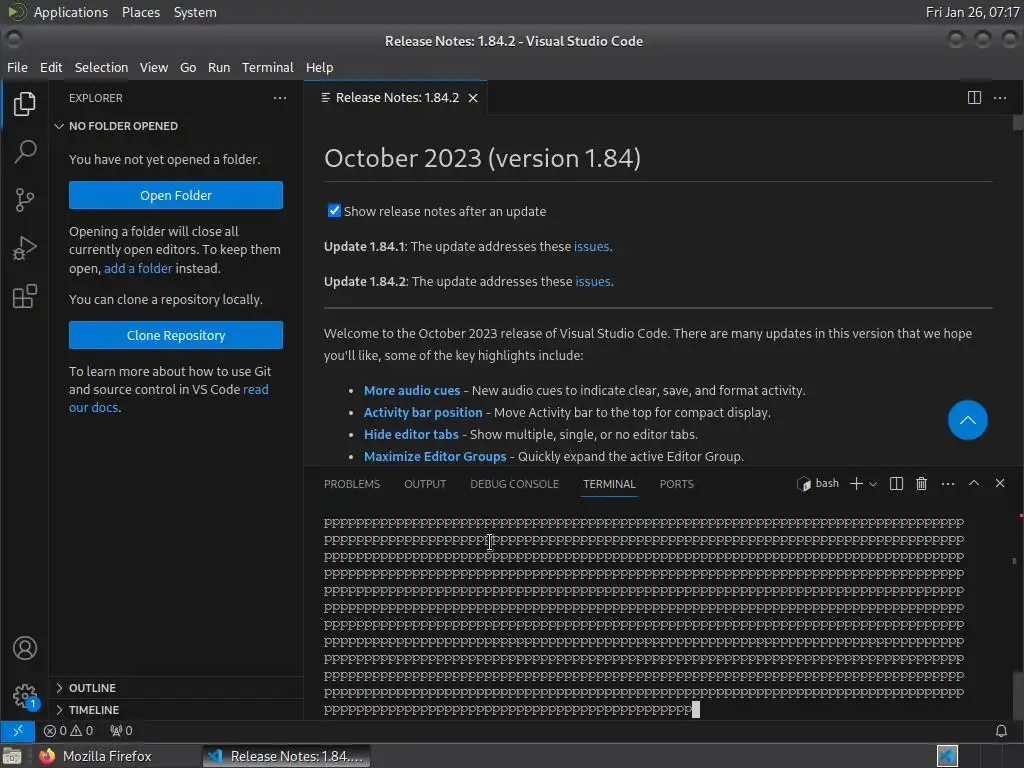Click the release notes vertical scrollbar
The image size is (1024, 768).
pos(1017,123)
